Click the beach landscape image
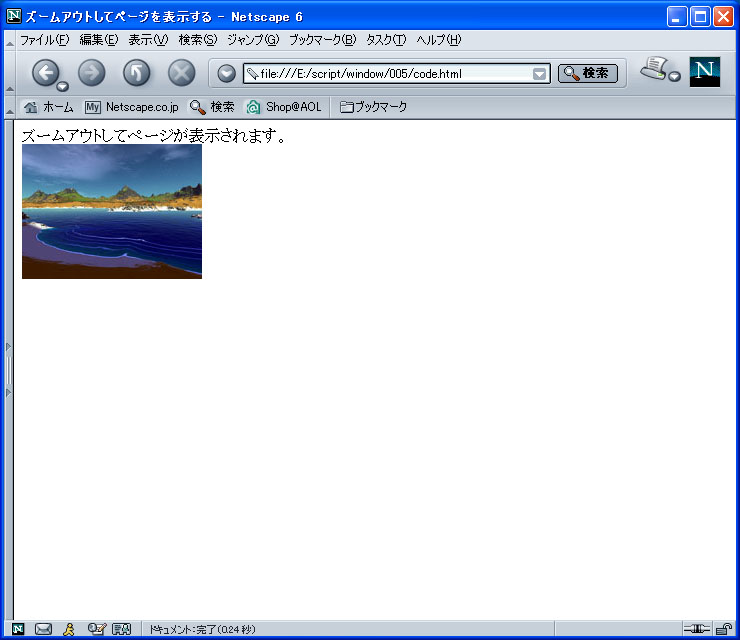The height and width of the screenshot is (640, 740). 112,211
